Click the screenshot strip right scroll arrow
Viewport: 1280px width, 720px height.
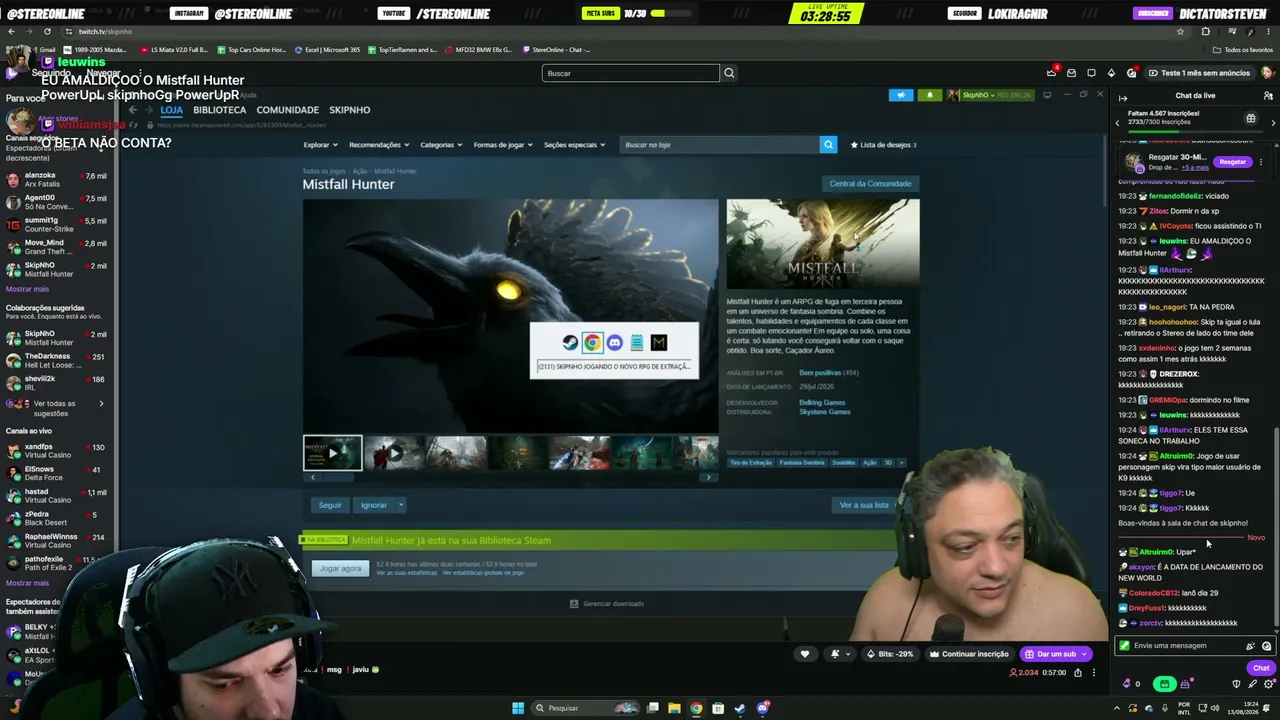[x=708, y=478]
